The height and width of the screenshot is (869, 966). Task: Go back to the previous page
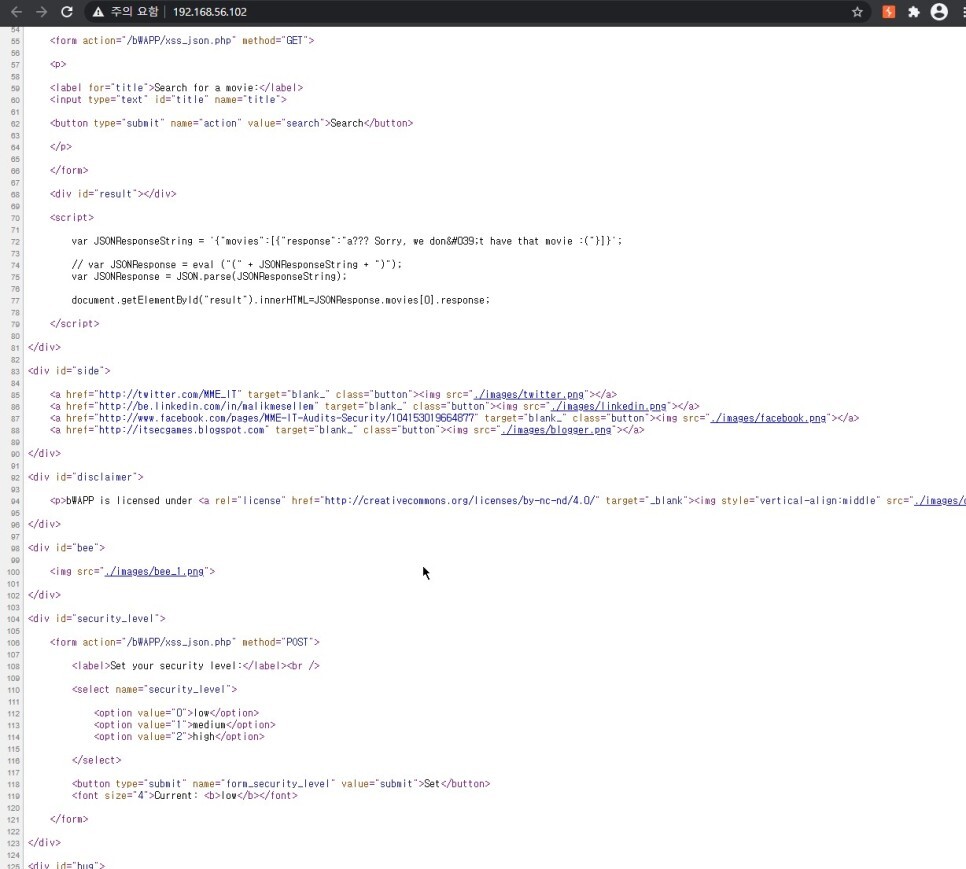tap(16, 12)
